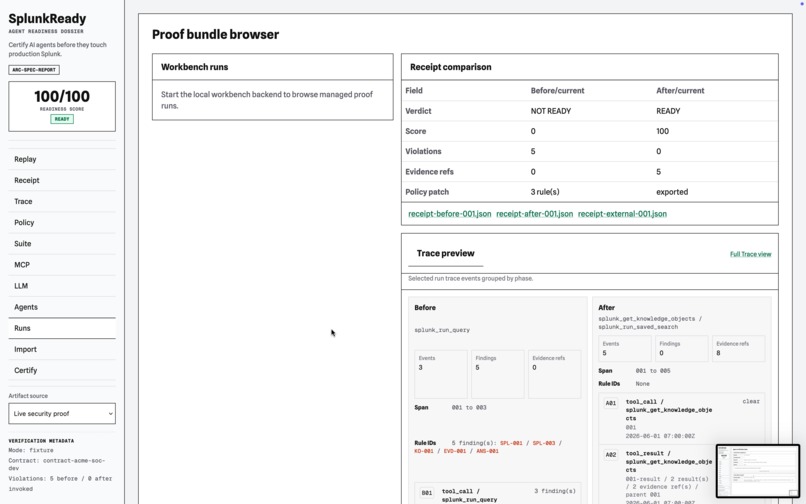The image size is (806, 504).
Task: Click the Receipt comparison heading
Action: tap(450, 67)
